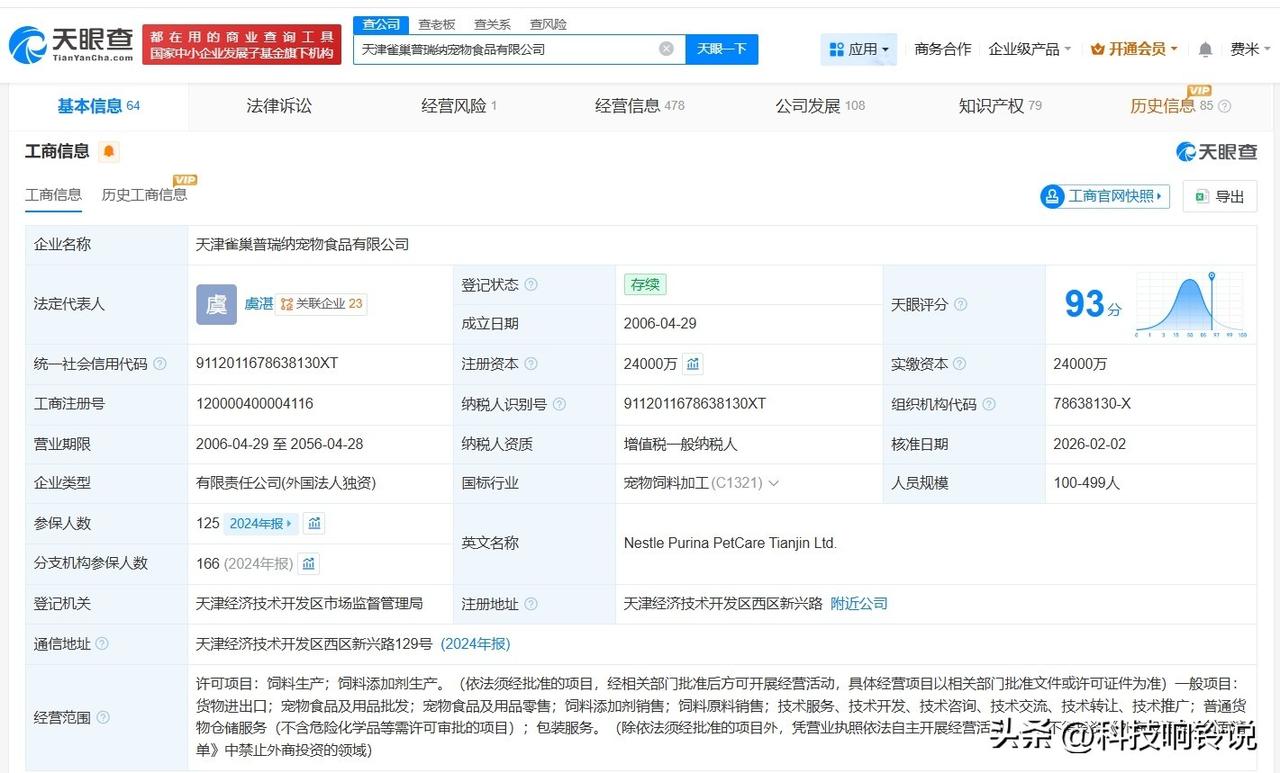
Task: Open the 应用 dropdown menu
Action: (859, 49)
